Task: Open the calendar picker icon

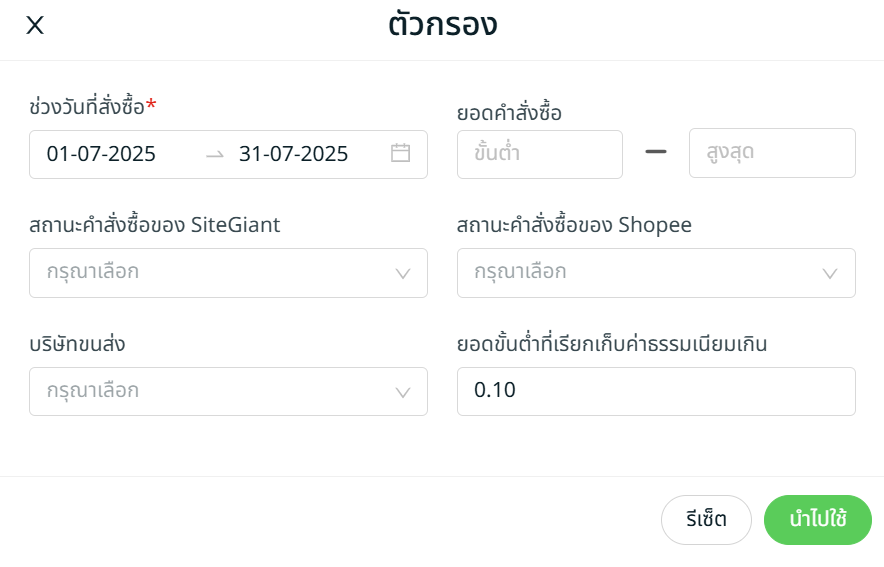Action: (x=401, y=154)
